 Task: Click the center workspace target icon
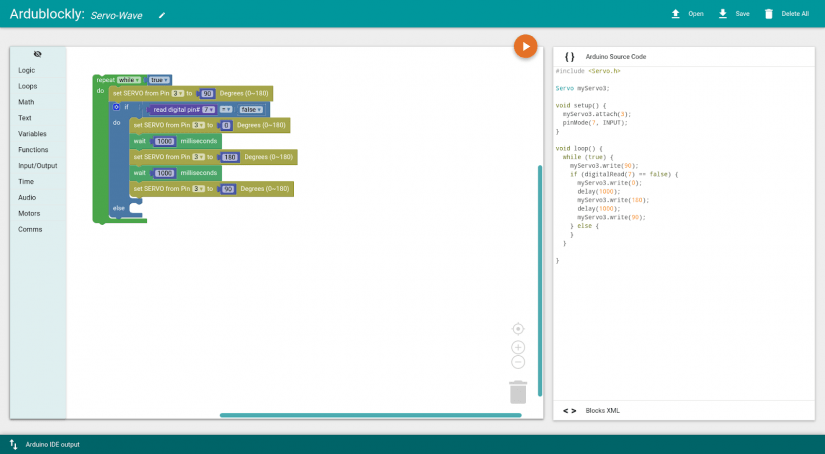click(x=518, y=329)
